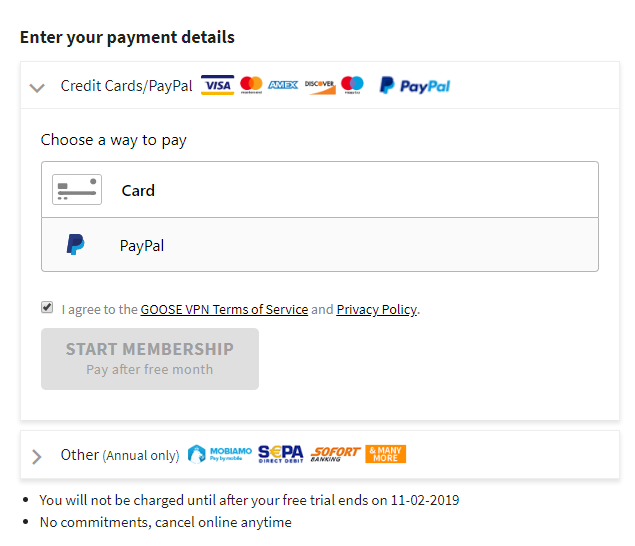This screenshot has height=546, width=635.
Task: Click the credit card icon in Card row
Action: [x=77, y=190]
